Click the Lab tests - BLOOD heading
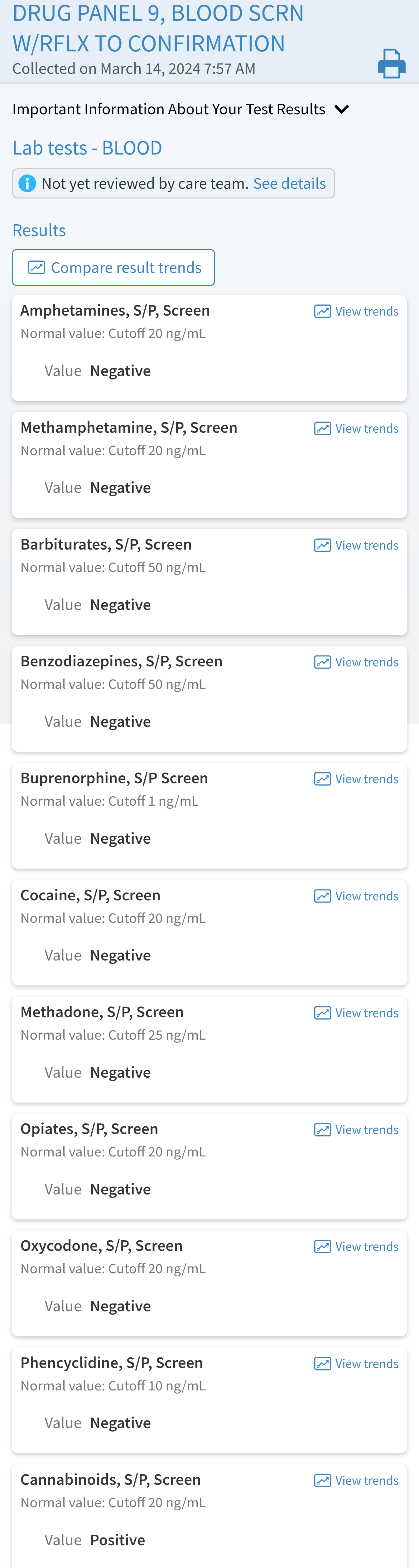 click(87, 148)
